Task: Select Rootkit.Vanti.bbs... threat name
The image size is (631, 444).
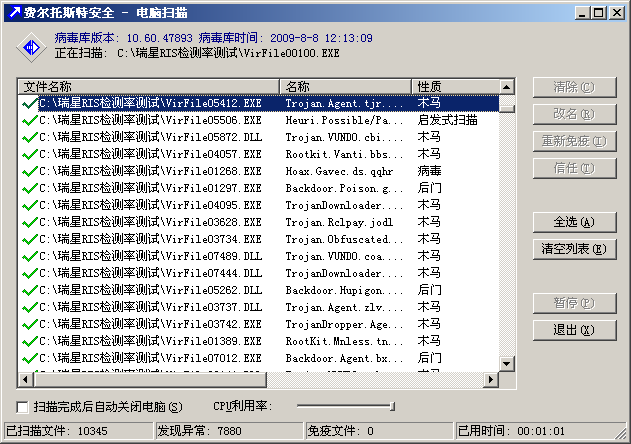Action: (x=344, y=154)
